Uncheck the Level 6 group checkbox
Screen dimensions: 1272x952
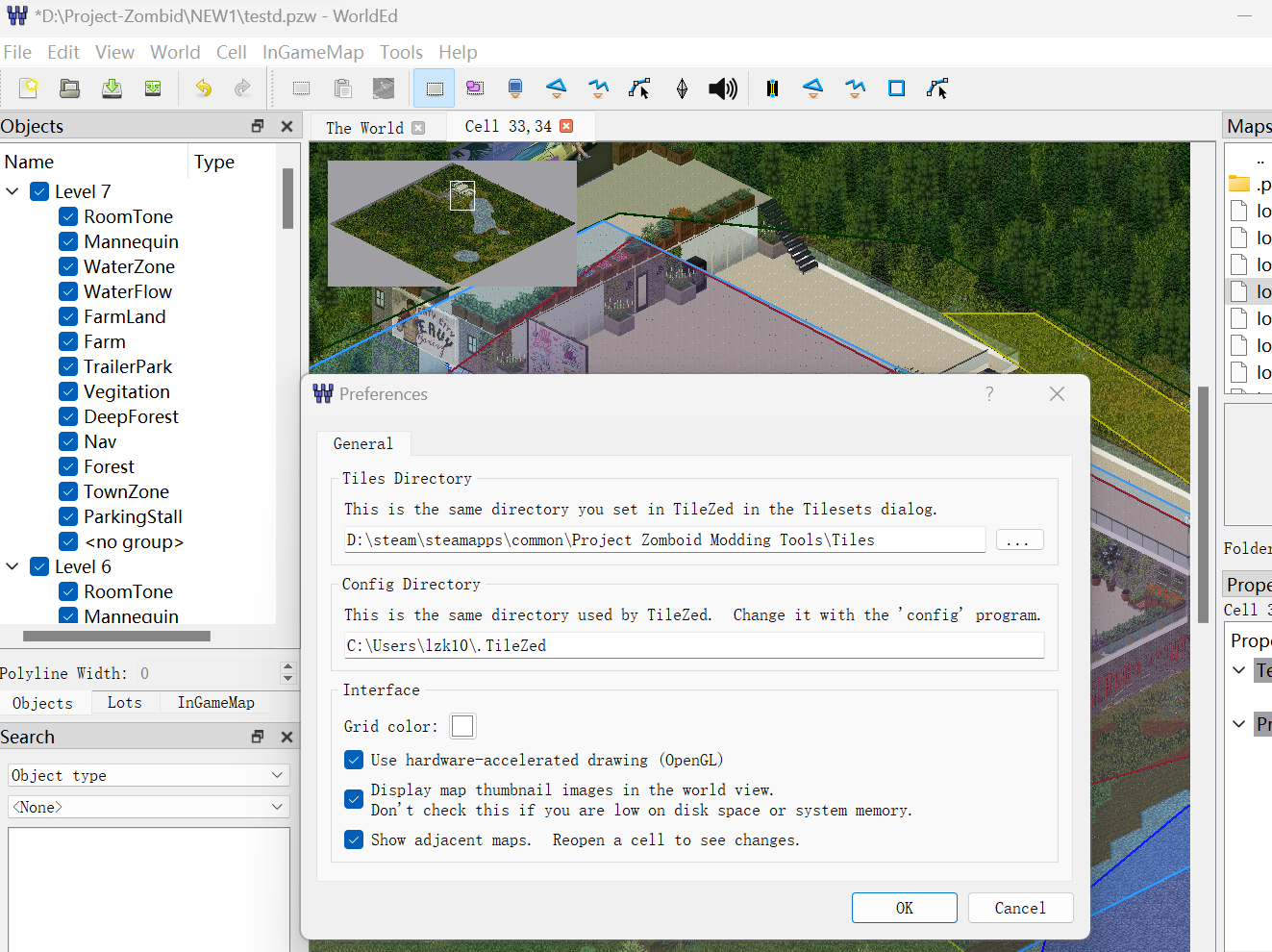pyautogui.click(x=39, y=566)
